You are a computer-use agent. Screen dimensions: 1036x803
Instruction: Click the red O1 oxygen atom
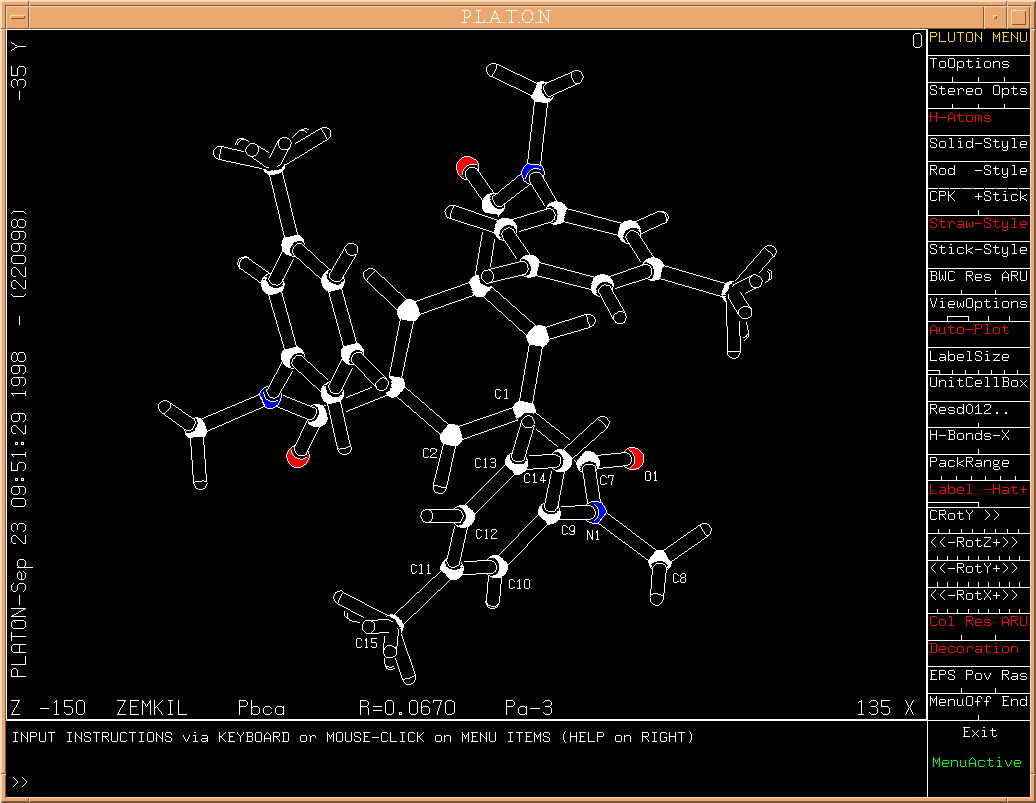point(636,458)
